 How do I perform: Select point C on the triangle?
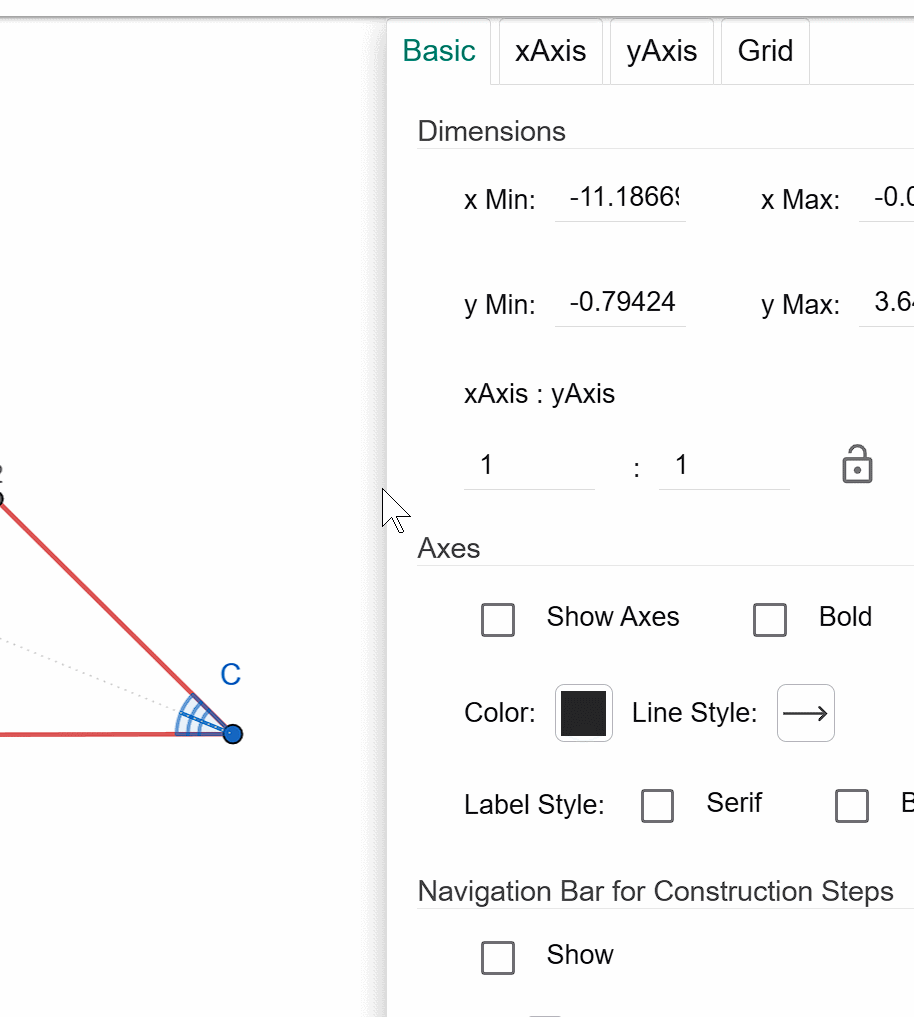232,734
